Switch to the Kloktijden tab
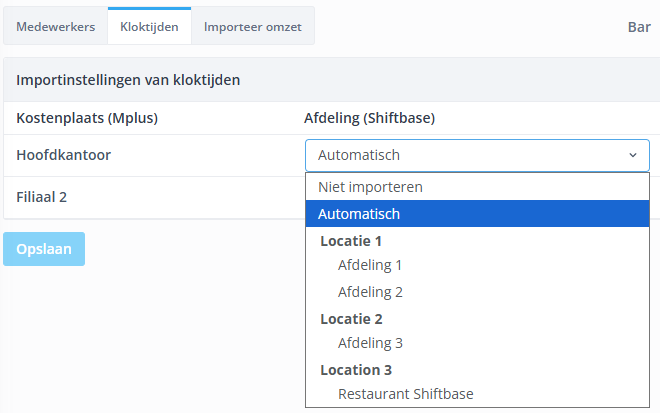660x413 pixels. [x=148, y=27]
